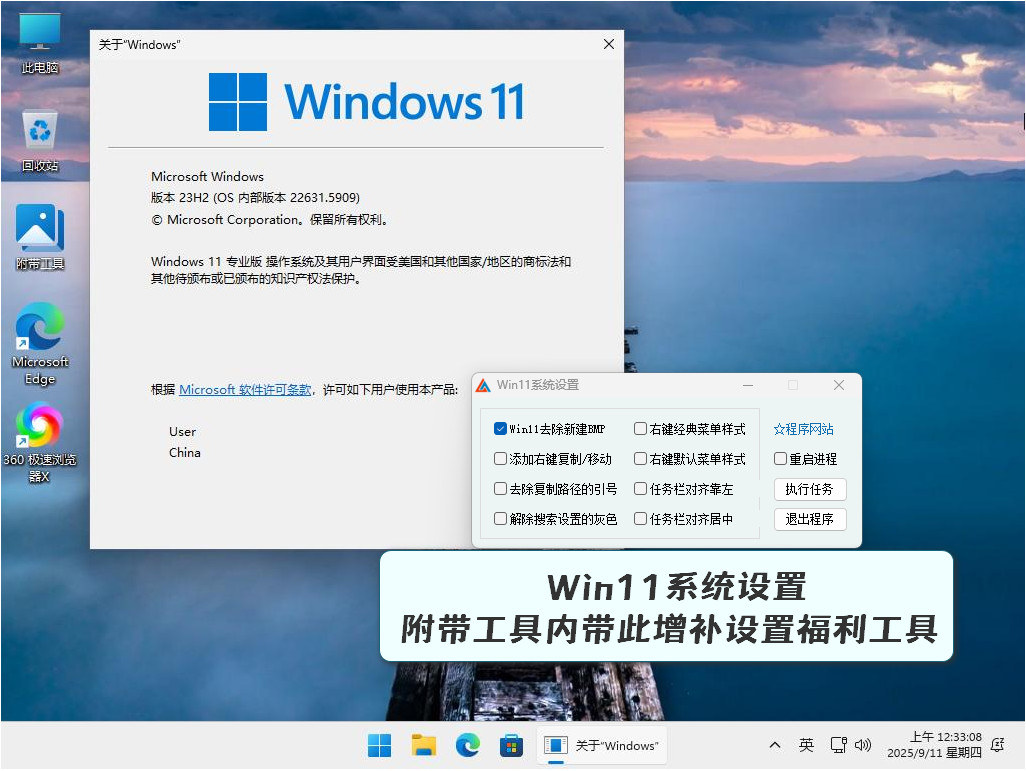Click the 退出程序 button
Screen dimensions: 1026x771
click(810, 520)
